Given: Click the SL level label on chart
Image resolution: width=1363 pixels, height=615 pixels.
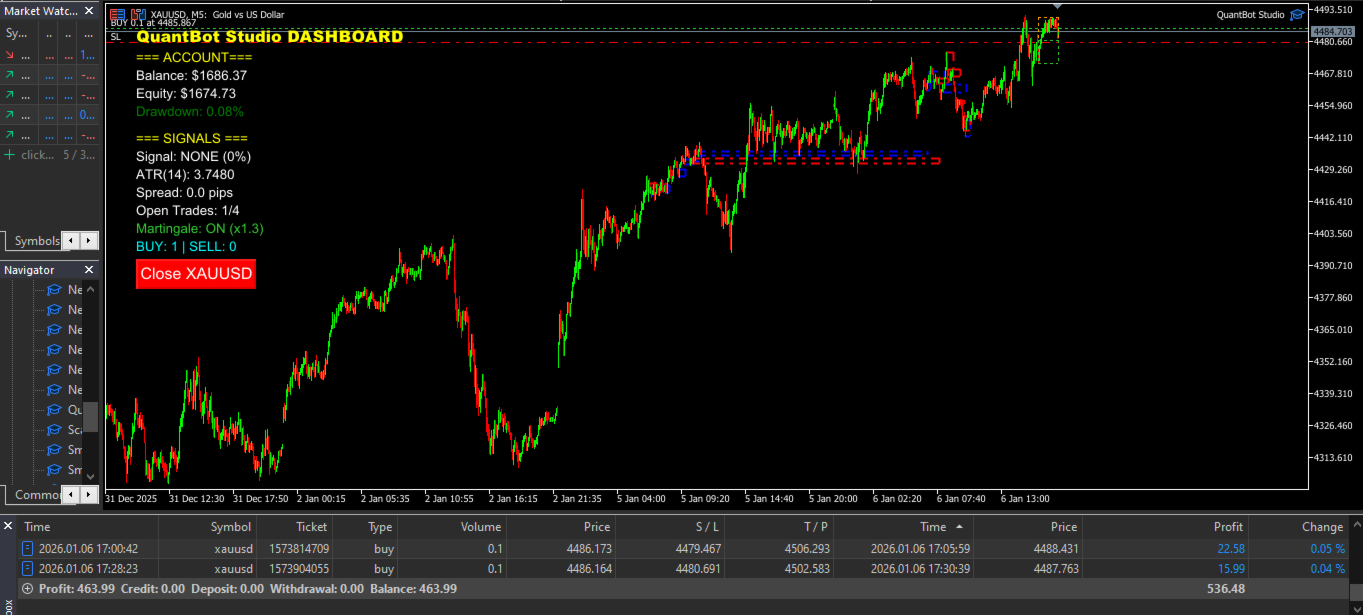Looking at the screenshot, I should pos(115,36).
